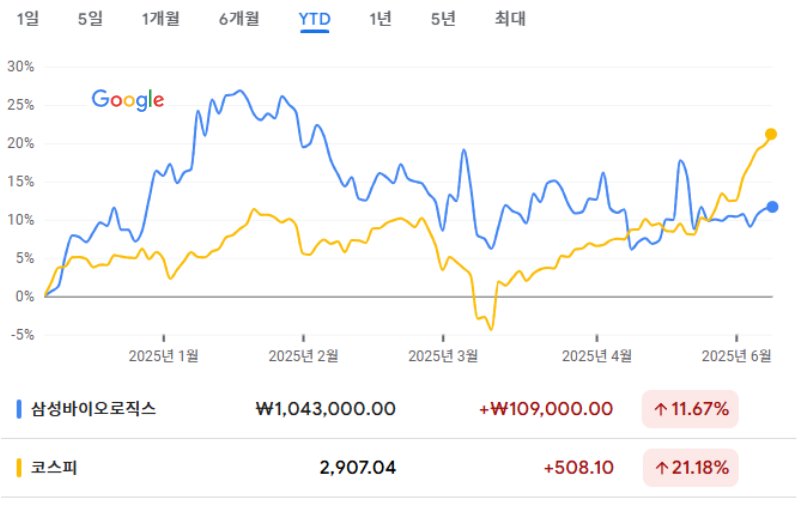Switch to the 1개월 range tab
806x505 pixels.
160,19
